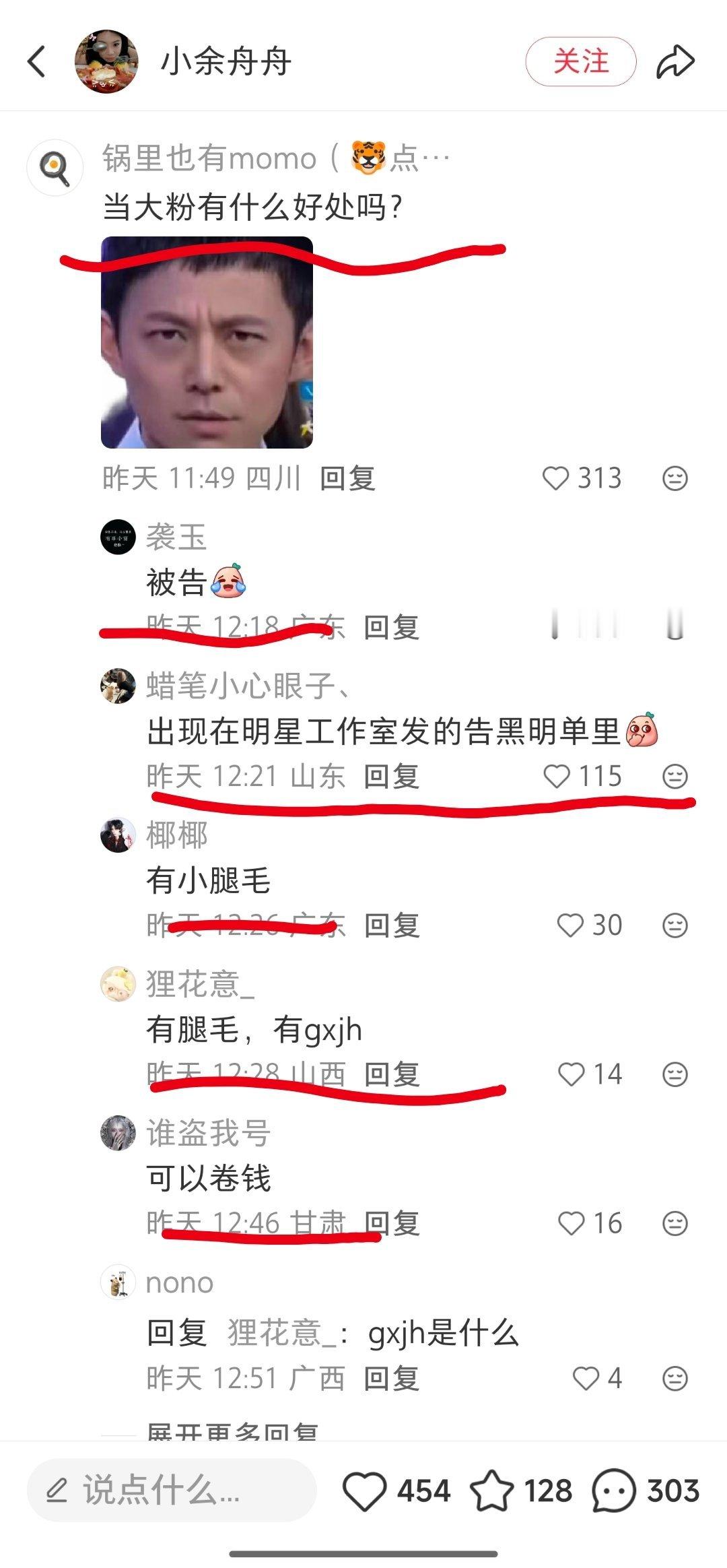The image size is (727, 1568).
Task: Expand more replies (展开更多回复)
Action: click(232, 1432)
